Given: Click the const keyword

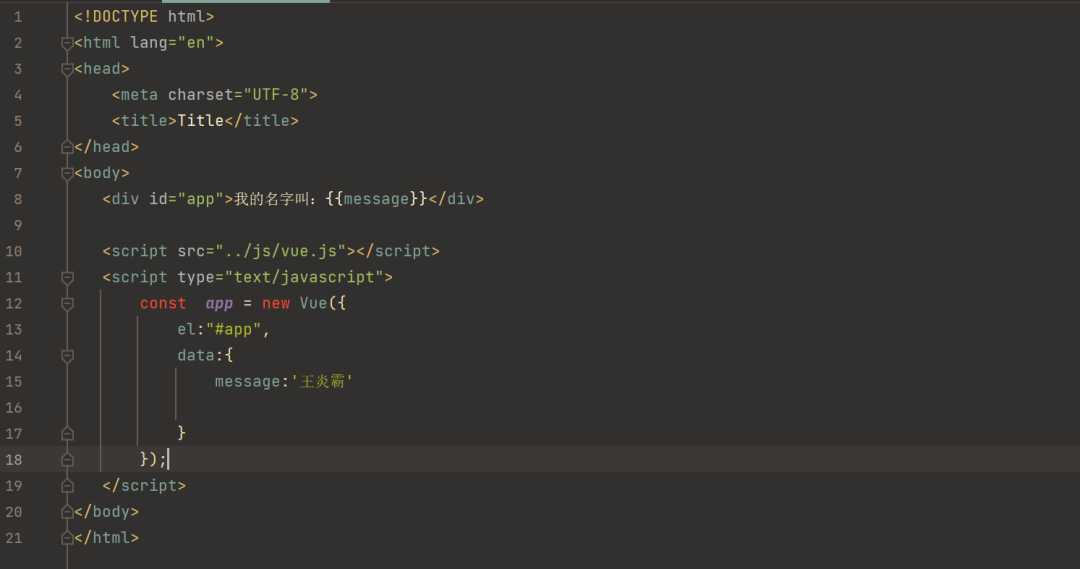Looking at the screenshot, I should [x=163, y=303].
